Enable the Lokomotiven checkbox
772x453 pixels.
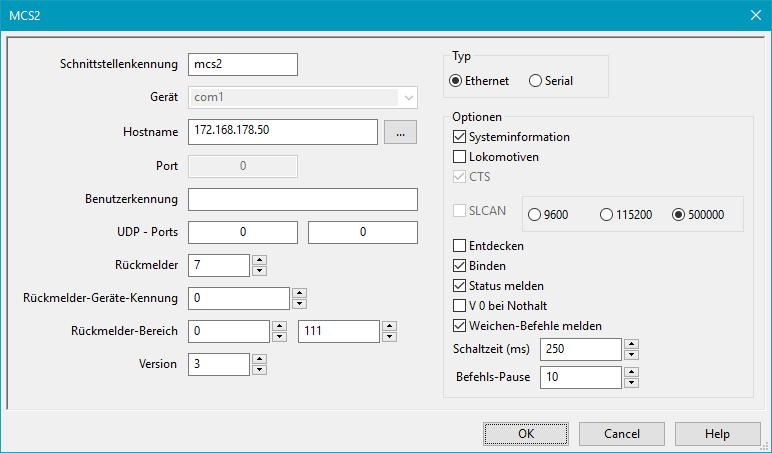(460, 157)
